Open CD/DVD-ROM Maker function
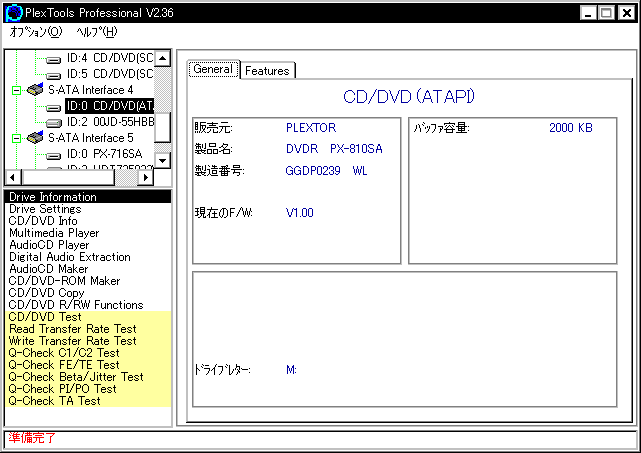The width and height of the screenshot is (641, 453). click(88, 281)
